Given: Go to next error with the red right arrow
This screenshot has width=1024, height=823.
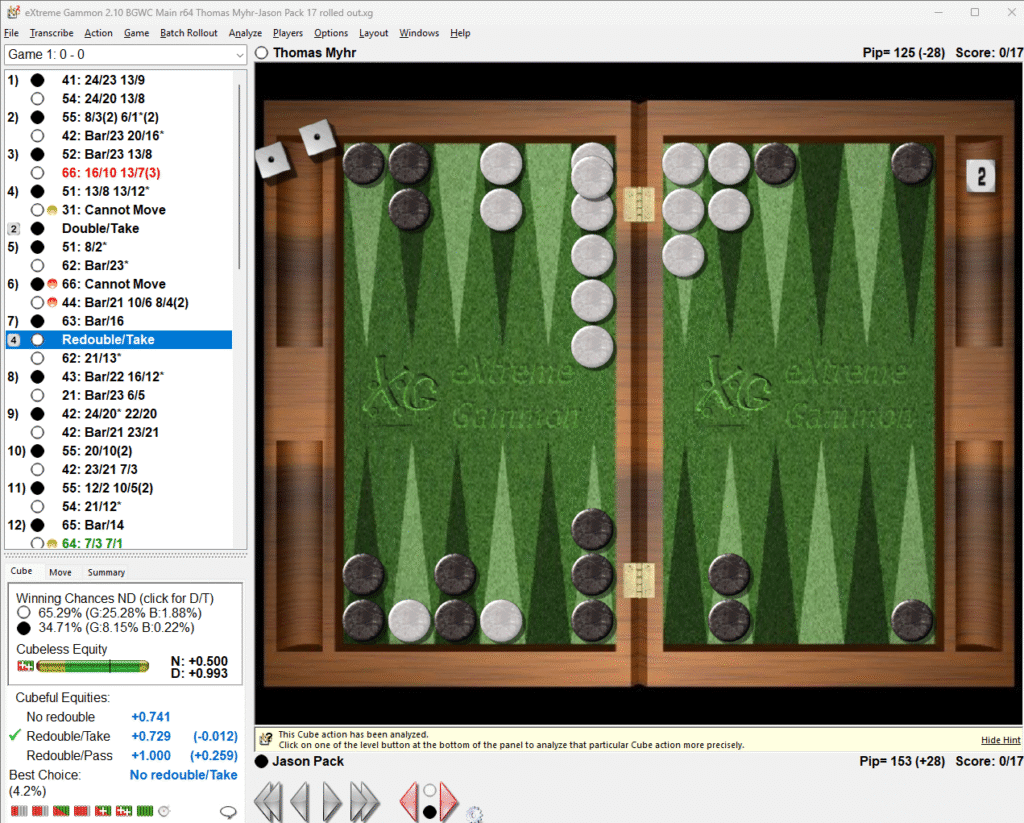Looking at the screenshot, I should point(449,801).
